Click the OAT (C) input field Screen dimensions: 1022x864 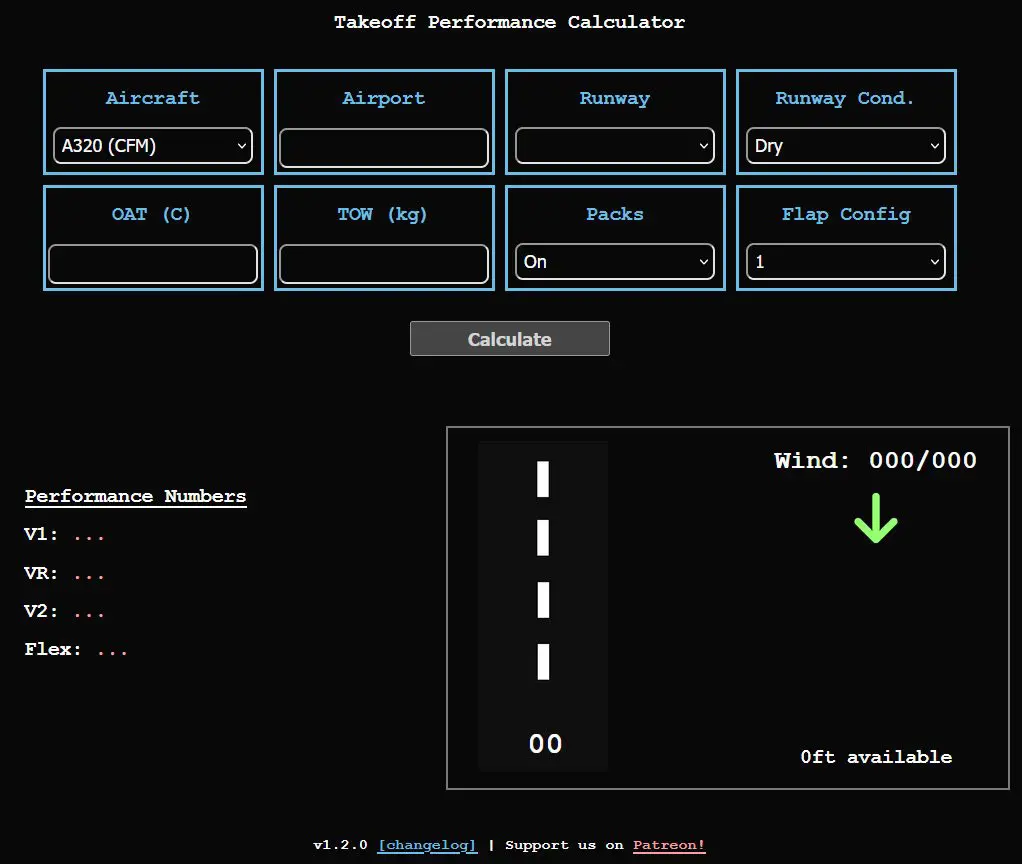pyautogui.click(x=153, y=264)
